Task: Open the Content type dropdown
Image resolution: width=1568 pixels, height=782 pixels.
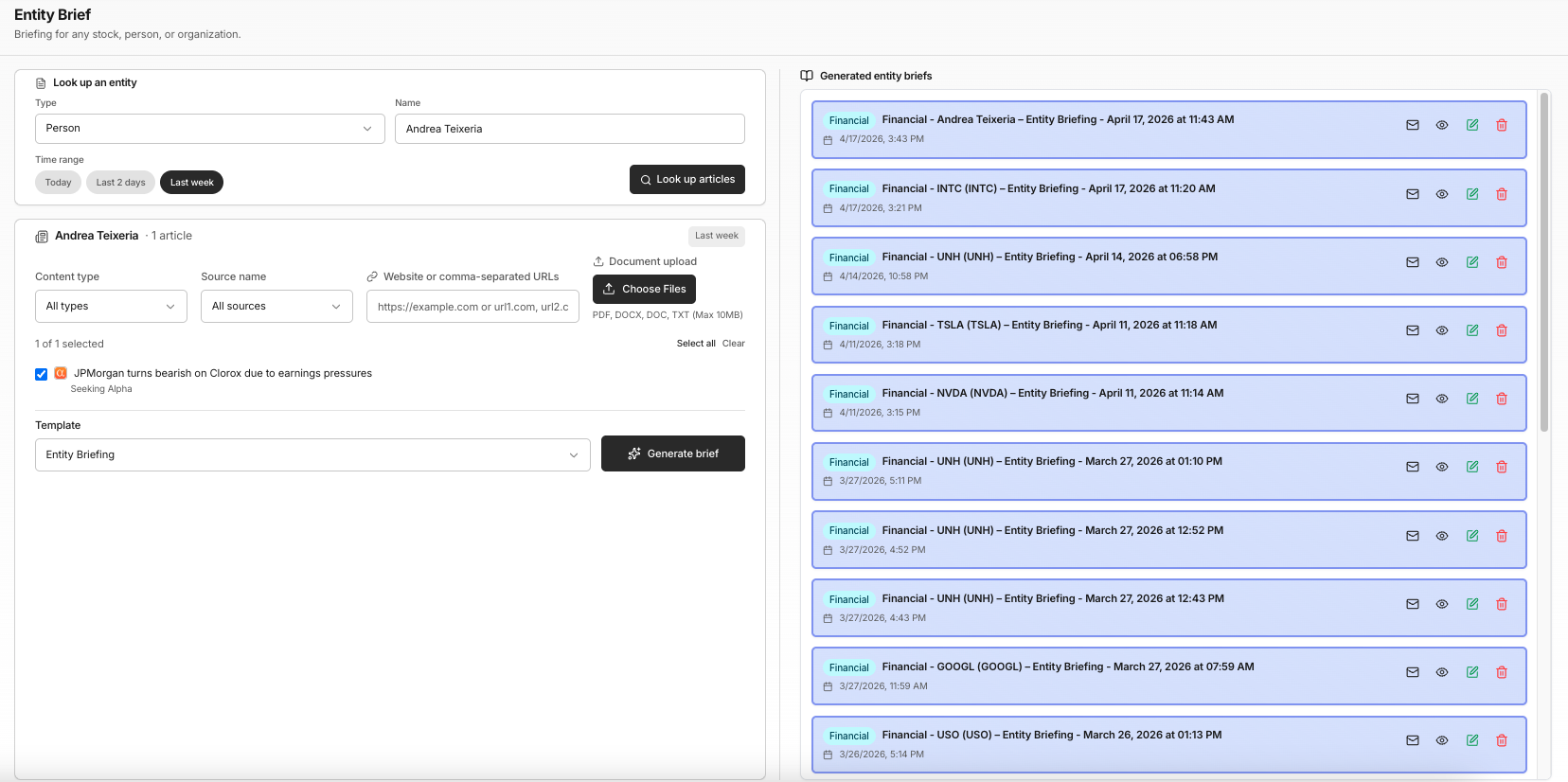Action: 111,307
